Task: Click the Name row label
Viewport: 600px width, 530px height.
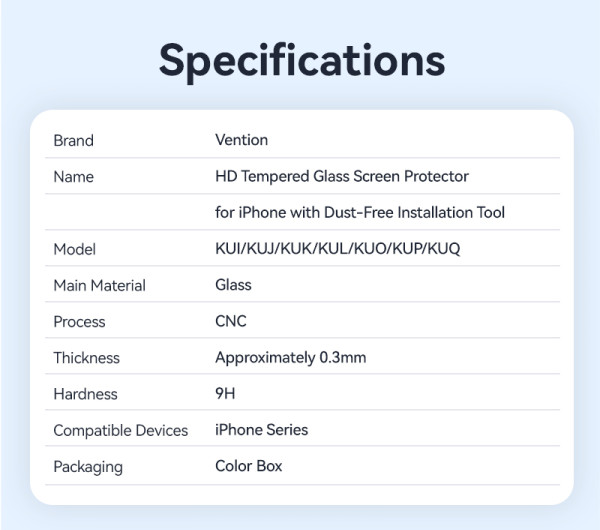Action: pos(73,177)
